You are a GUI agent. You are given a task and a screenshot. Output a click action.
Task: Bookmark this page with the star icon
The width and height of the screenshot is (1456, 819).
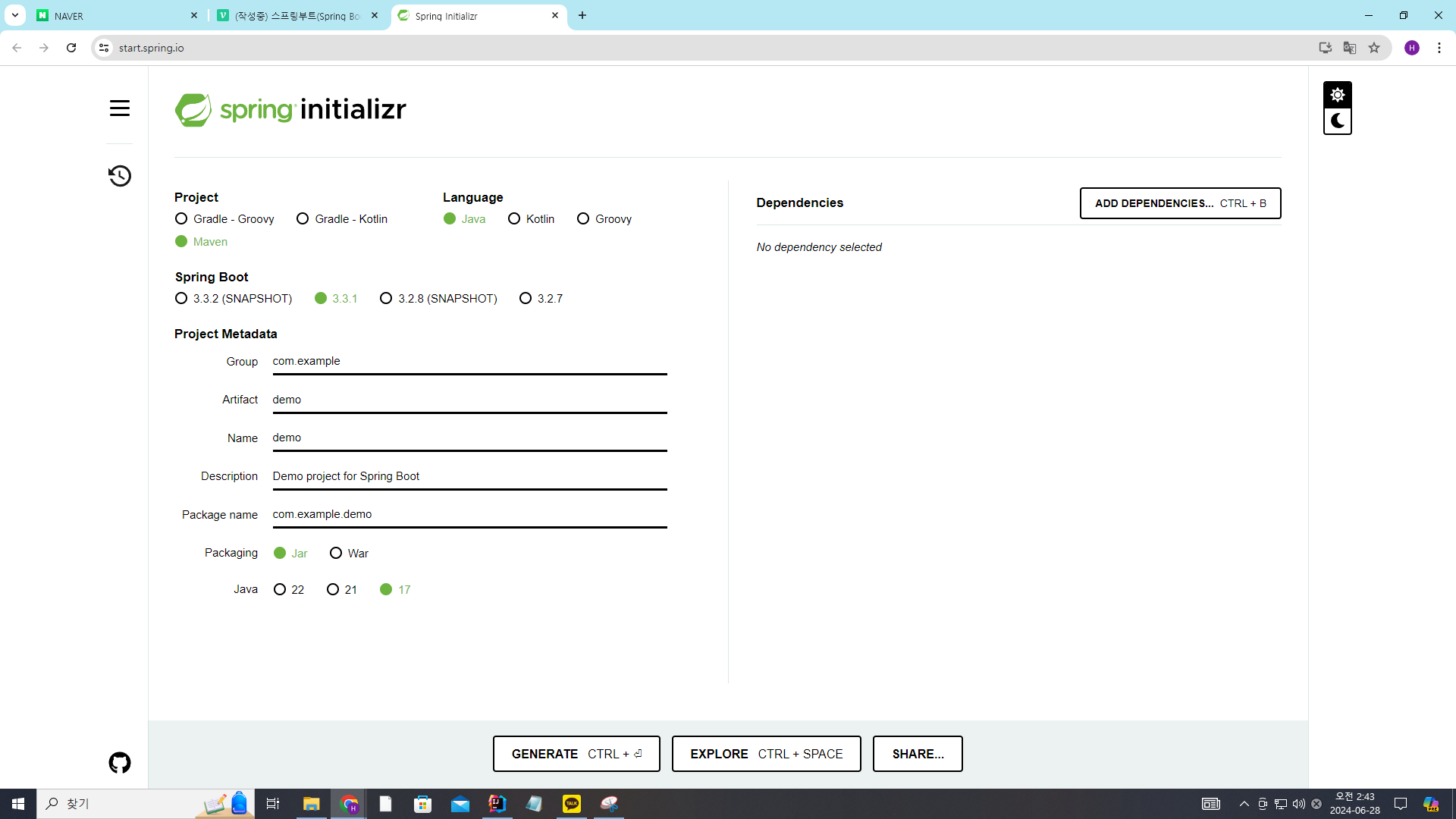click(1374, 48)
